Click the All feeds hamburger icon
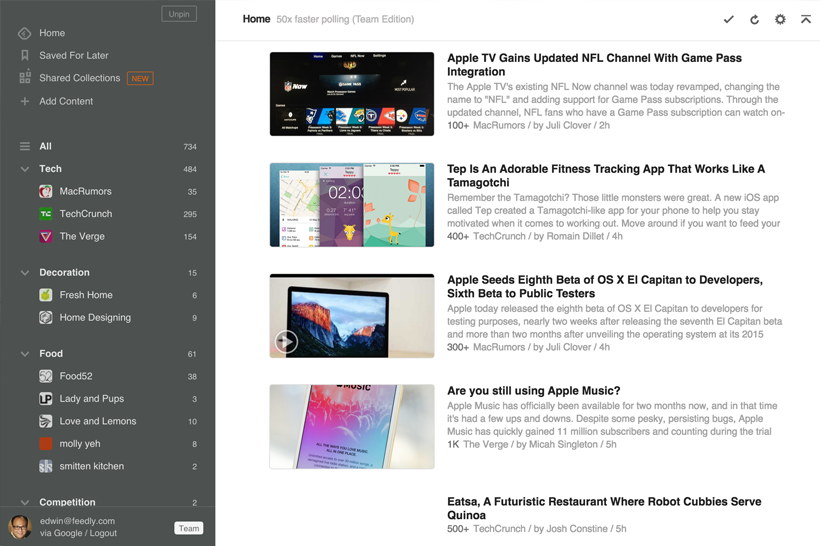This screenshot has width=820, height=546. [x=25, y=146]
